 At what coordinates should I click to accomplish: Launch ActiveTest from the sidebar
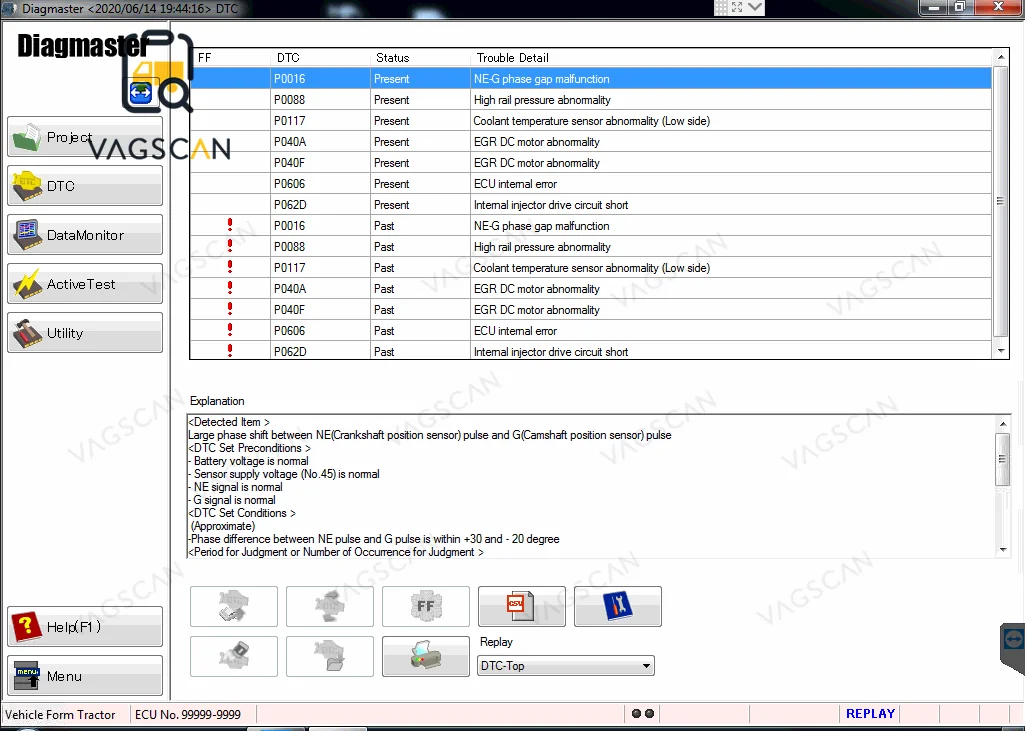(84, 283)
